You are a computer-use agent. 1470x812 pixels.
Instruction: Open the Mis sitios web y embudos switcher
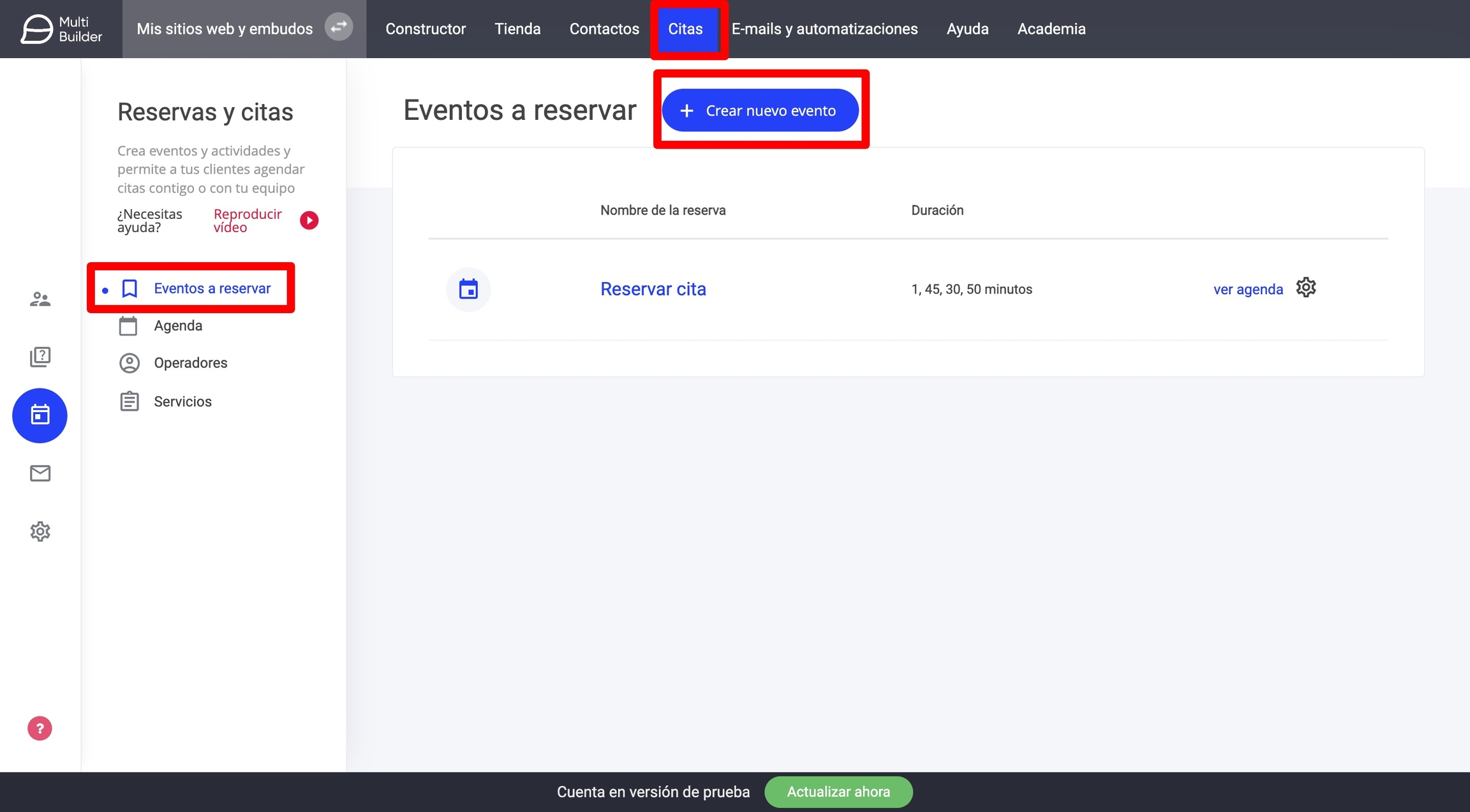[x=225, y=29]
